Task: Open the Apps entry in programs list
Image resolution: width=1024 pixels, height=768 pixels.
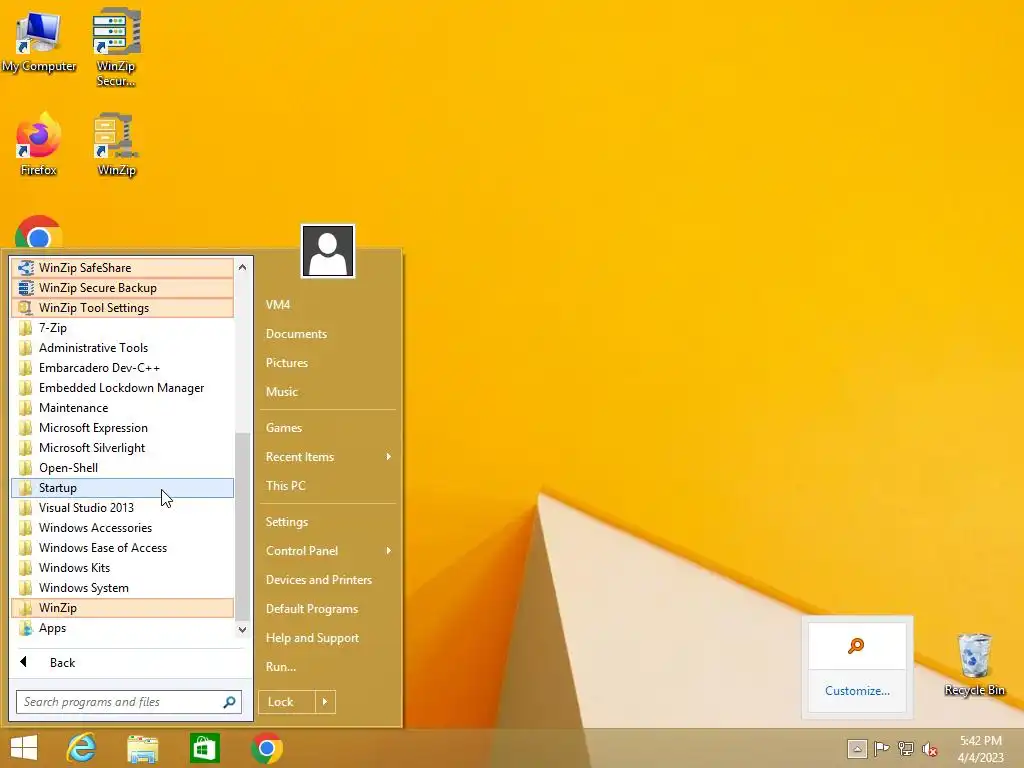Action: (122, 628)
